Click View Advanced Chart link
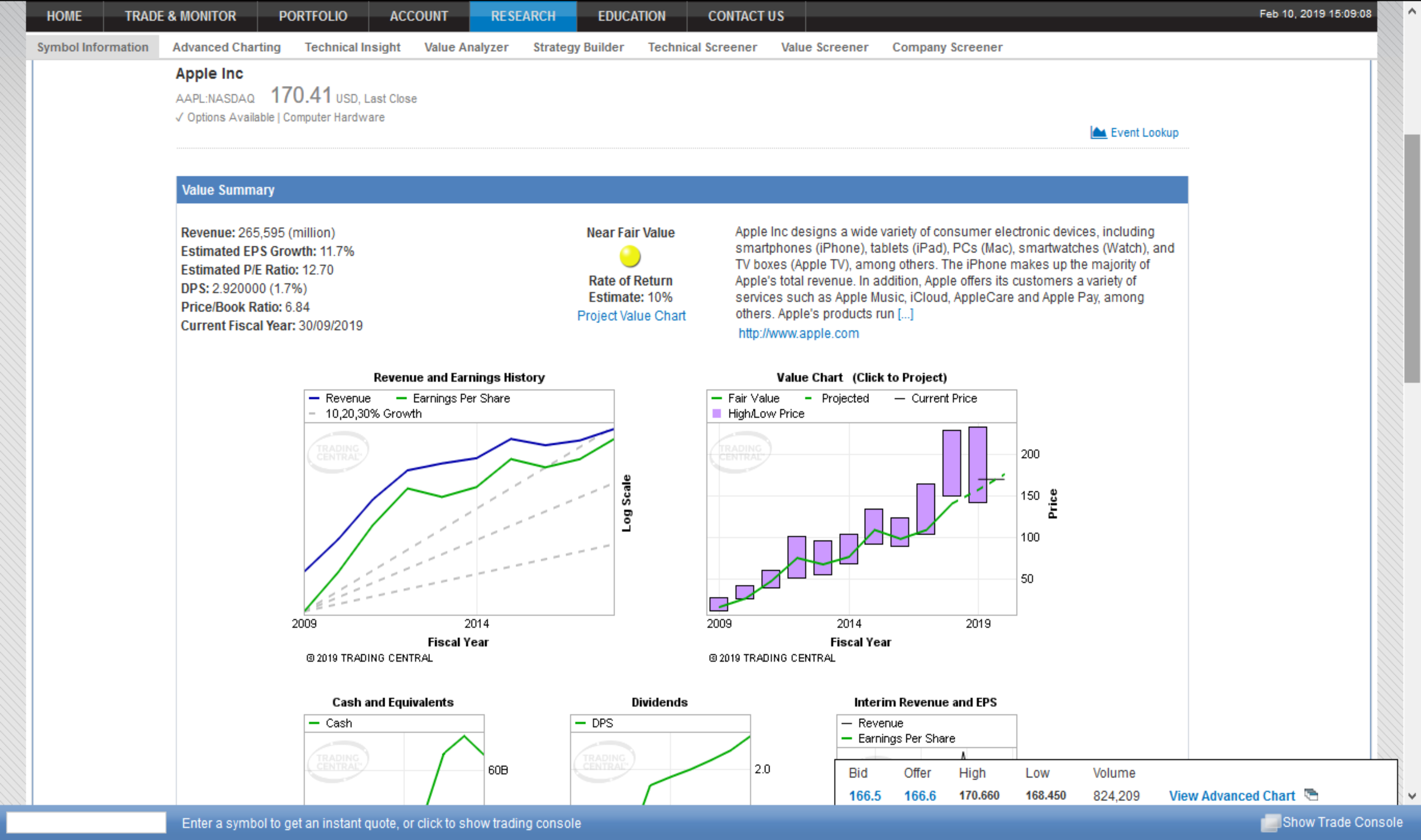Image resolution: width=1421 pixels, height=840 pixels. click(1232, 795)
